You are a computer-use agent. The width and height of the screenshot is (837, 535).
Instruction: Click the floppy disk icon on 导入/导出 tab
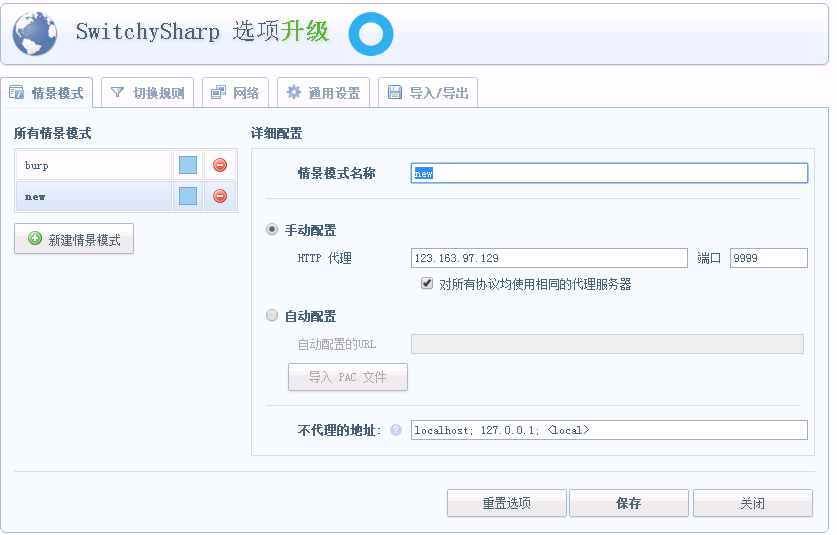tap(395, 93)
